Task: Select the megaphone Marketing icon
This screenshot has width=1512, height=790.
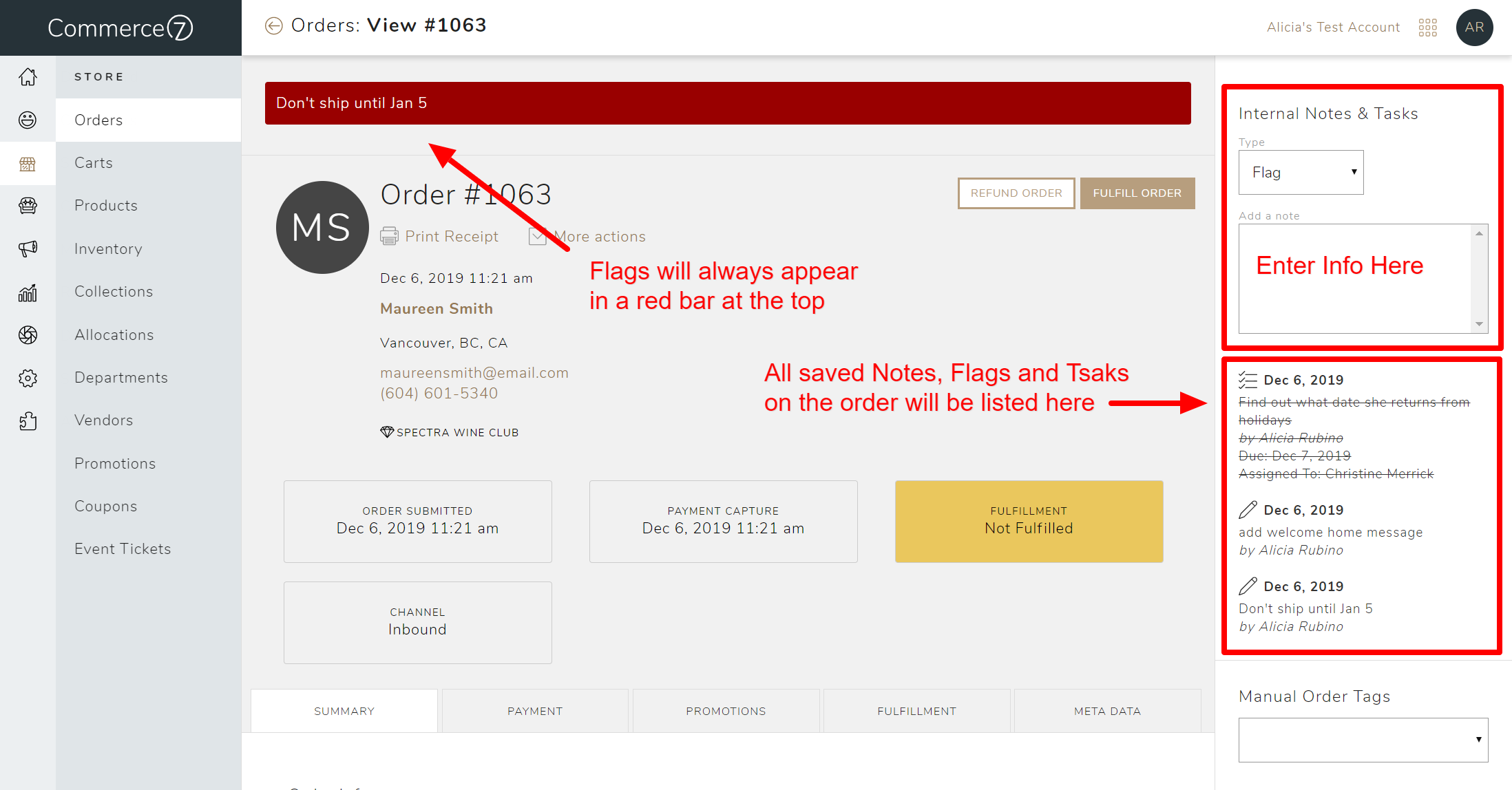Action: pyautogui.click(x=28, y=248)
